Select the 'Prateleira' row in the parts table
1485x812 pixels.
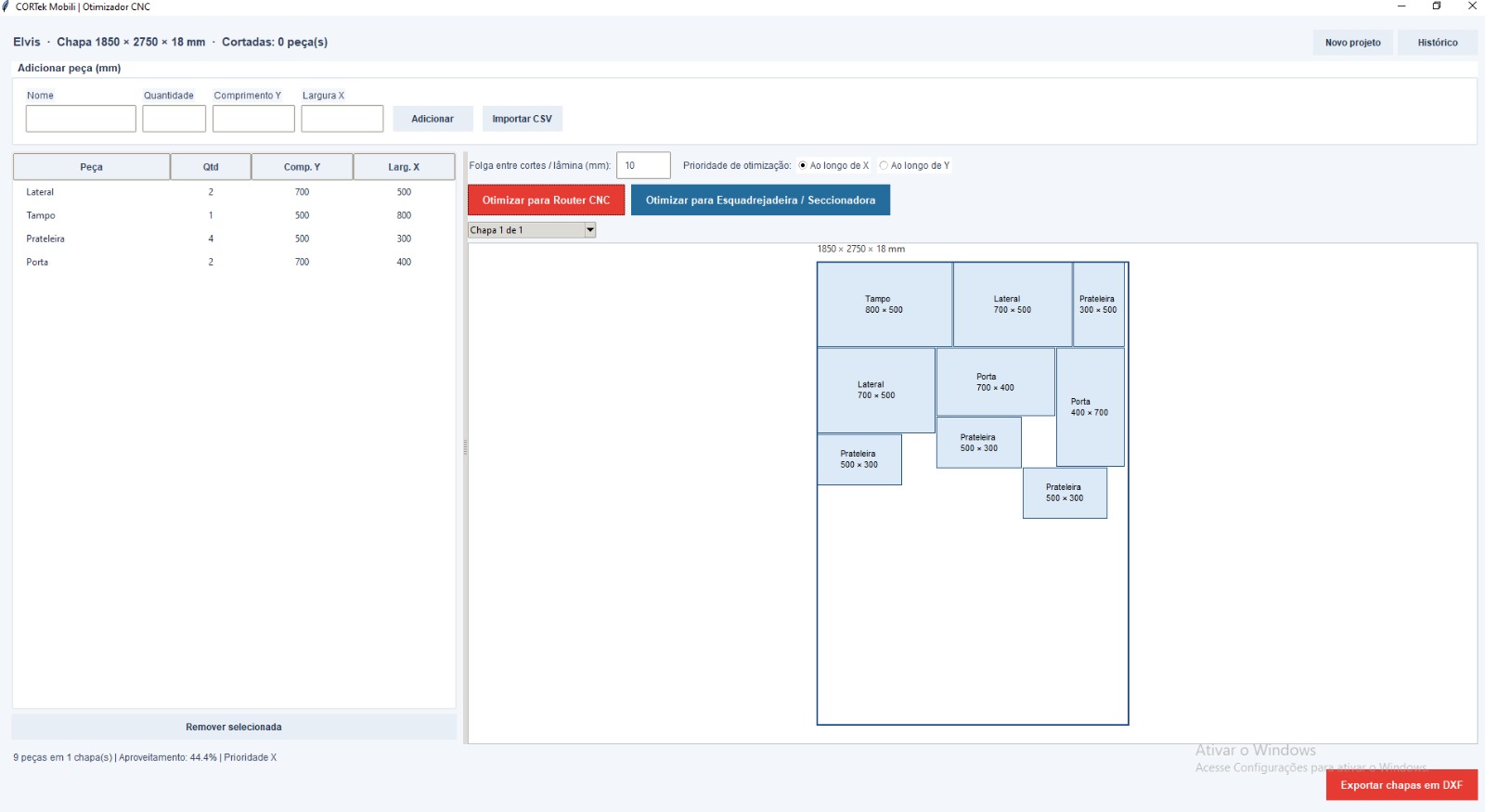tap(234, 238)
